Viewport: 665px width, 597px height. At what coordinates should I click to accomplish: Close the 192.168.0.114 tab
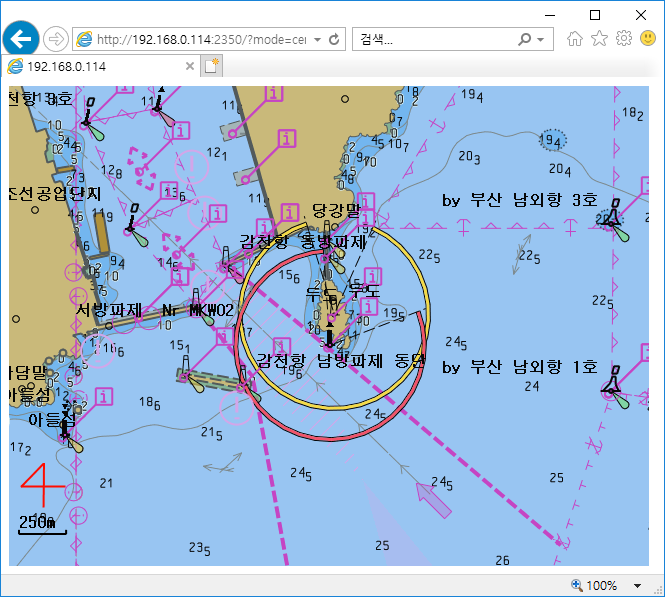click(189, 66)
